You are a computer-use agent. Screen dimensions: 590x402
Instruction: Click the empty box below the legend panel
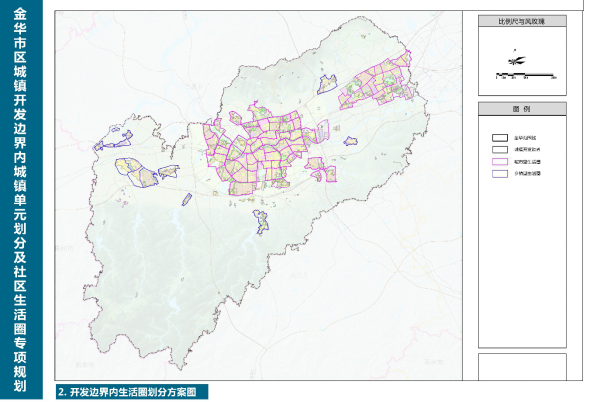coord(522,367)
